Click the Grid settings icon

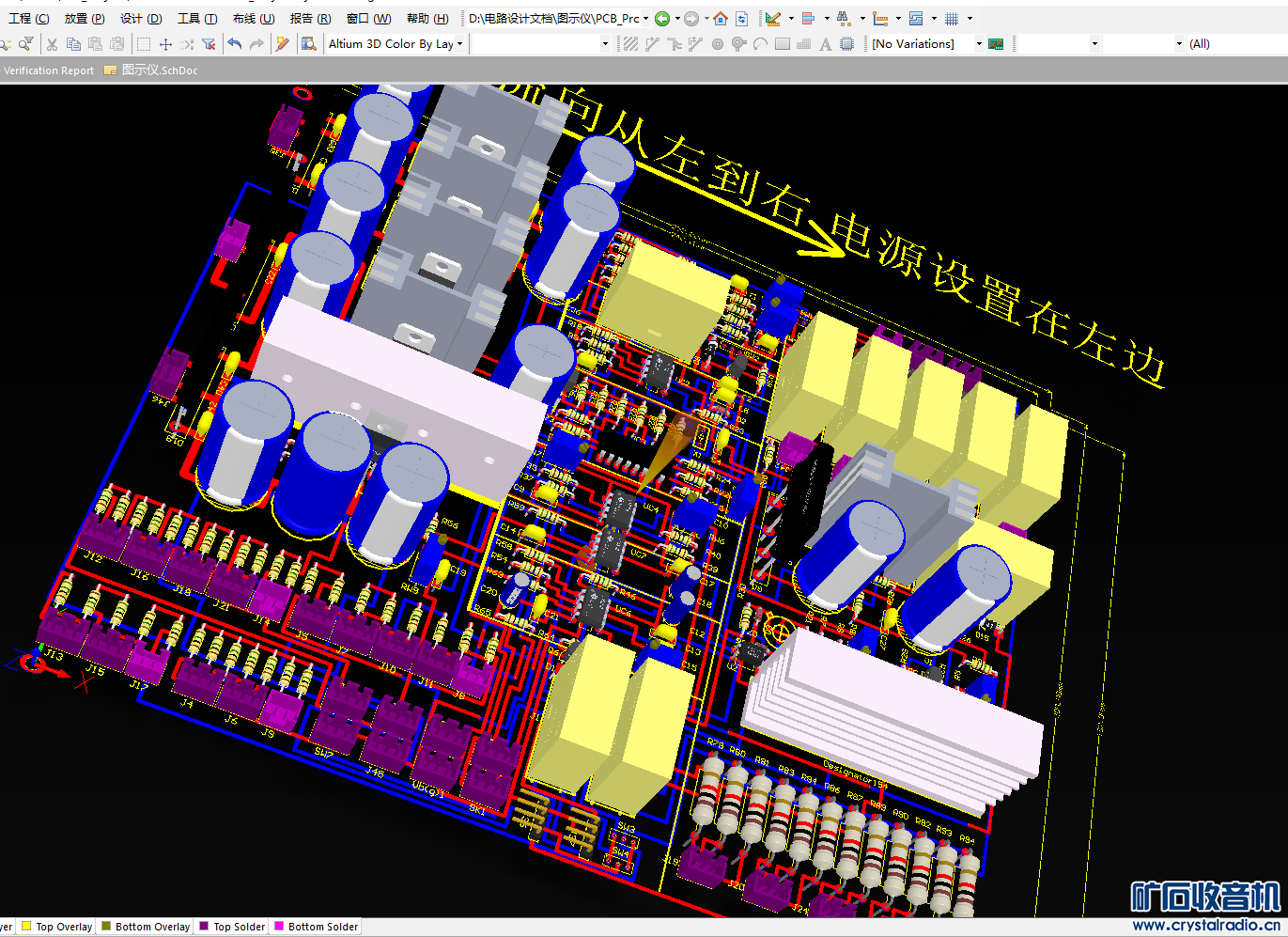click(952, 19)
